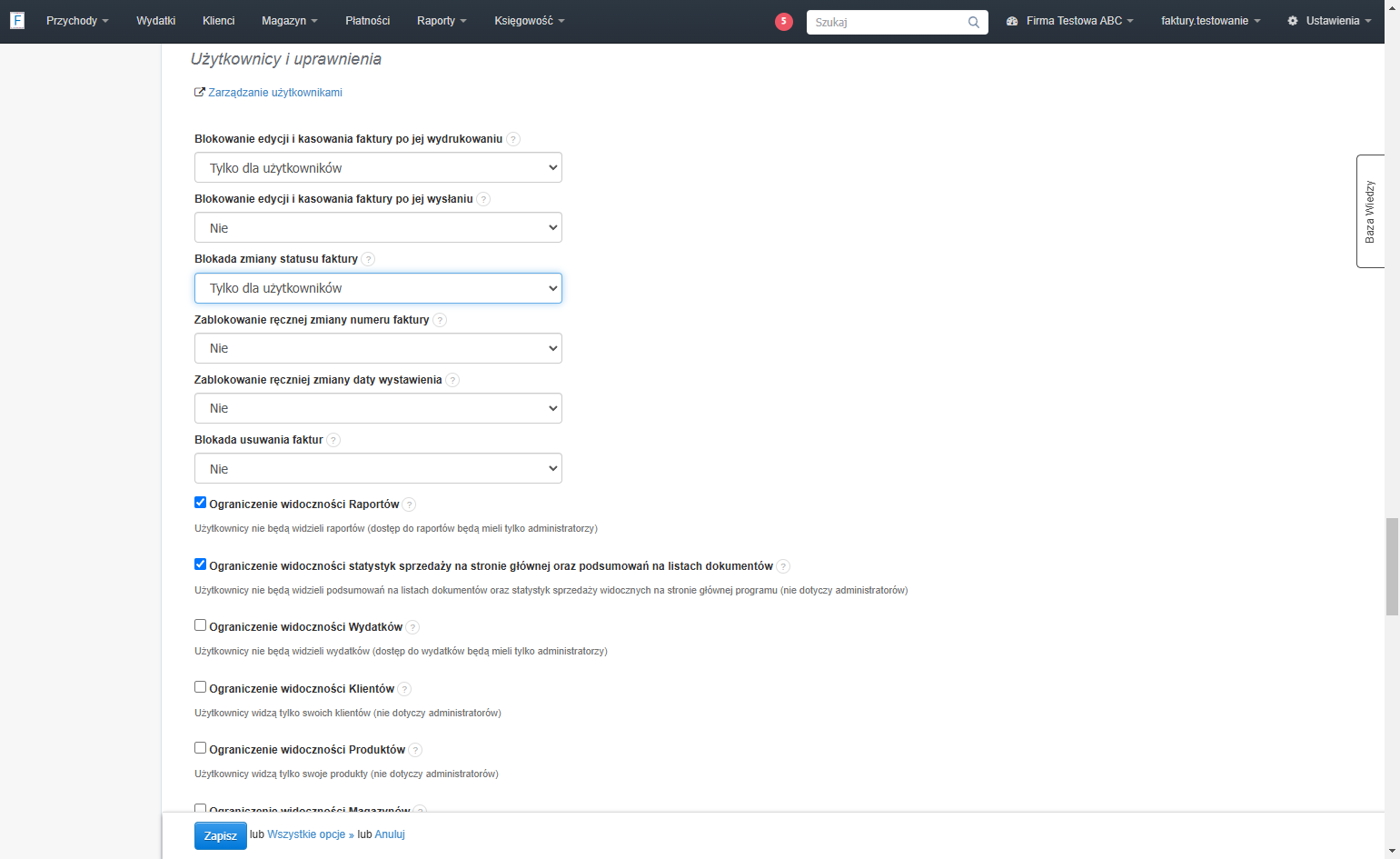The image size is (1400, 859).
Task: Click the external link icon beside Zarządzanie użytkownikami
Action: tap(200, 92)
